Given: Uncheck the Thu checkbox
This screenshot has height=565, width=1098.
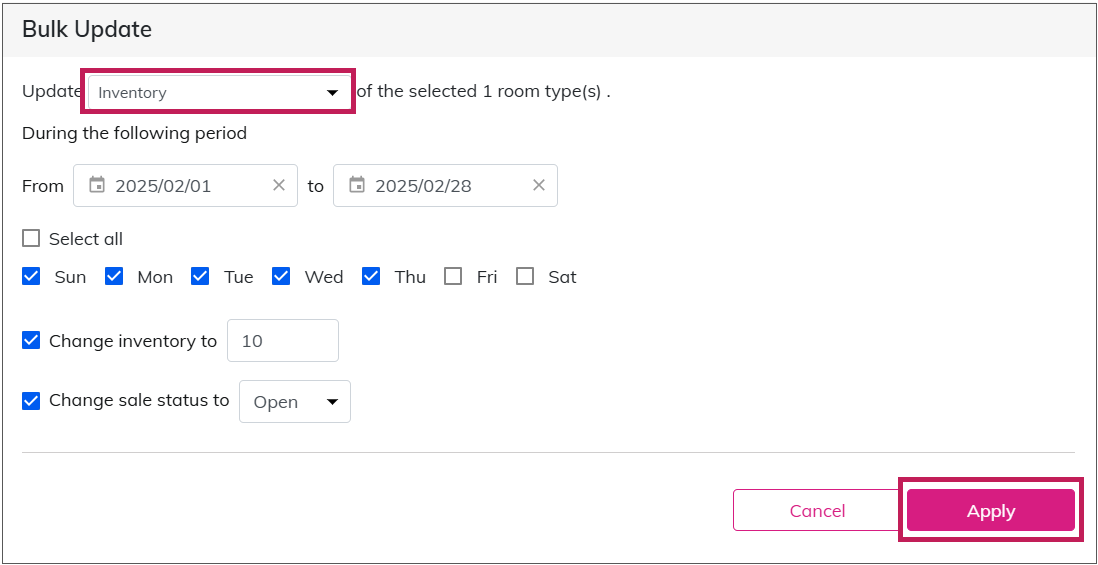Looking at the screenshot, I should coord(371,277).
